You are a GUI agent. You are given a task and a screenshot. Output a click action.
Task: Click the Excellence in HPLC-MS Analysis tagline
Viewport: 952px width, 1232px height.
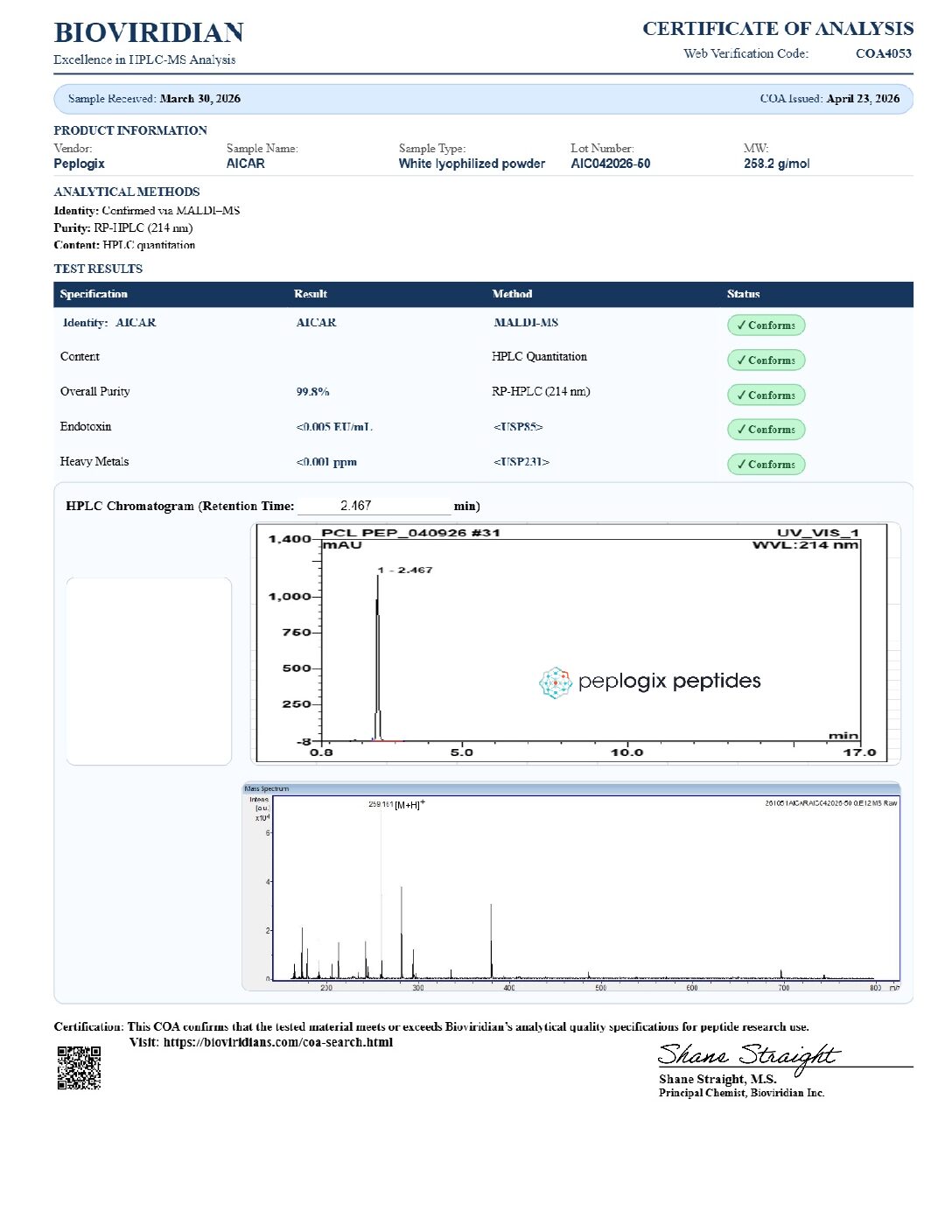coord(144,59)
